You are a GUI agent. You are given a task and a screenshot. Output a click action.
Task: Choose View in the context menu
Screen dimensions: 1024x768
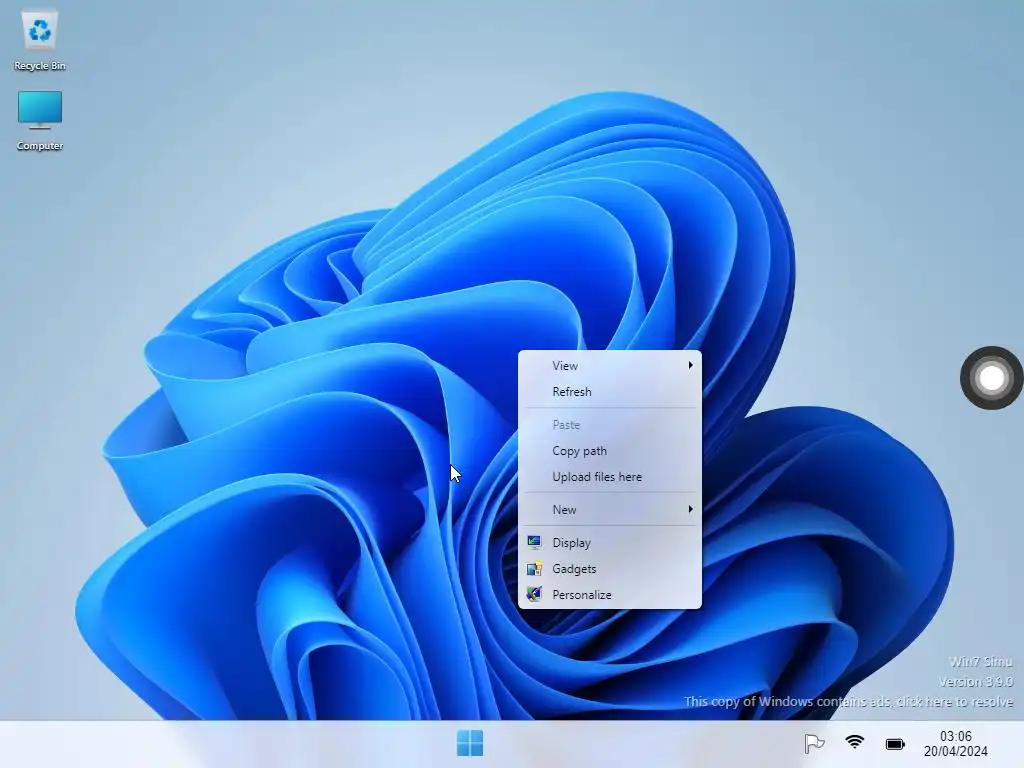610,366
